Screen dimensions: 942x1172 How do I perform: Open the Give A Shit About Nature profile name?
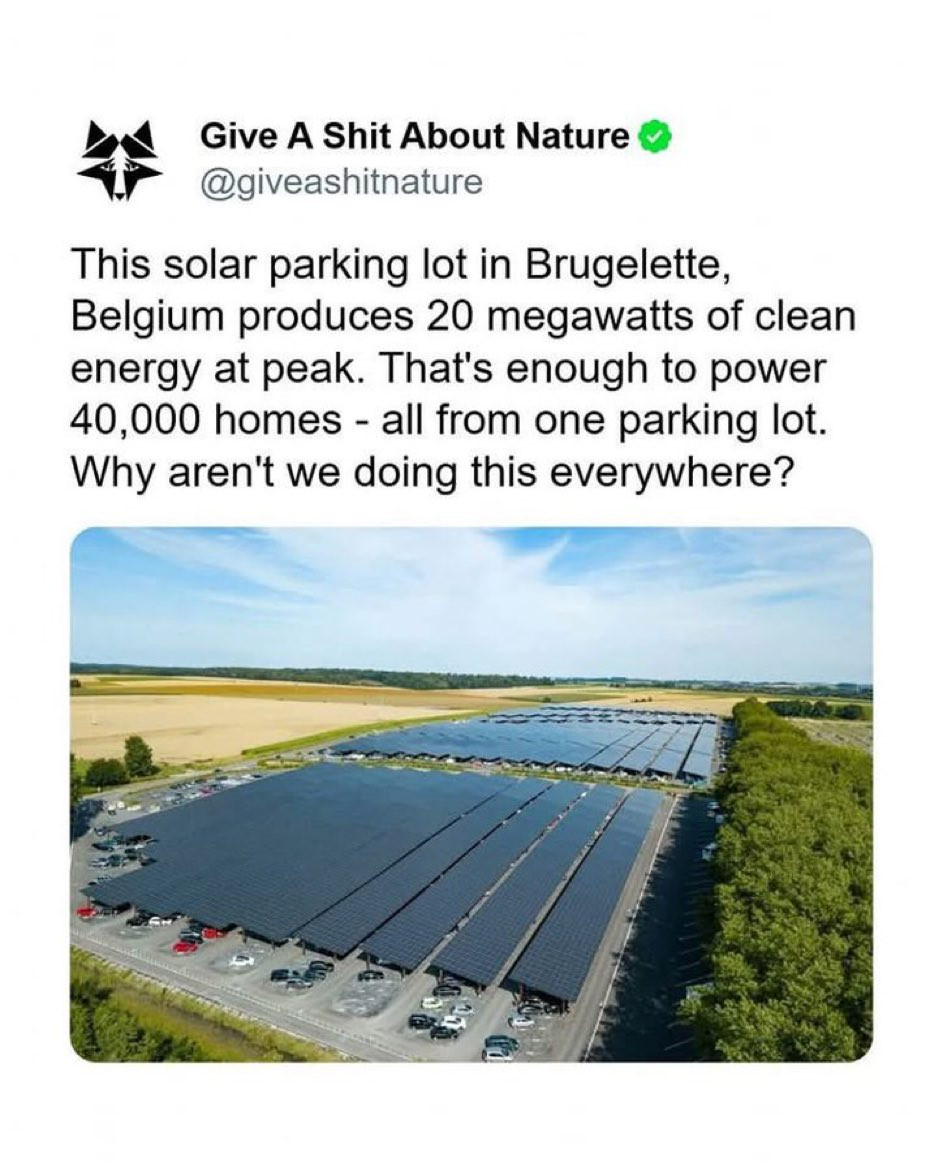414,136
